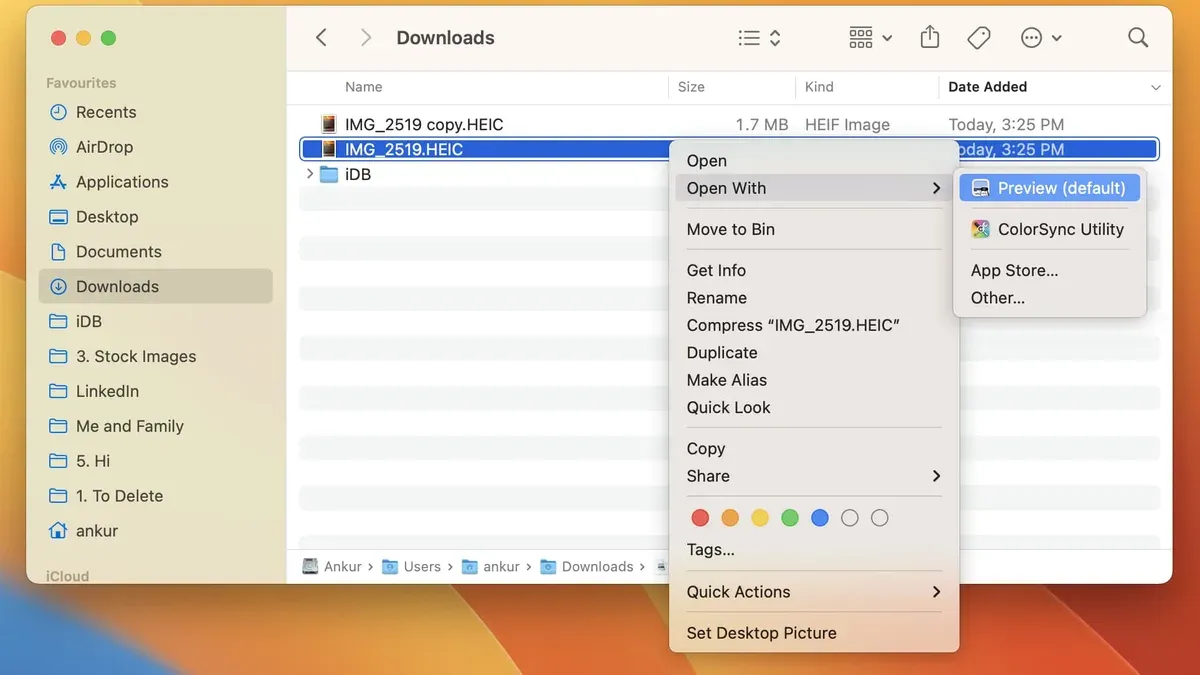Open the iDB sidebar folder

pyautogui.click(x=155, y=321)
